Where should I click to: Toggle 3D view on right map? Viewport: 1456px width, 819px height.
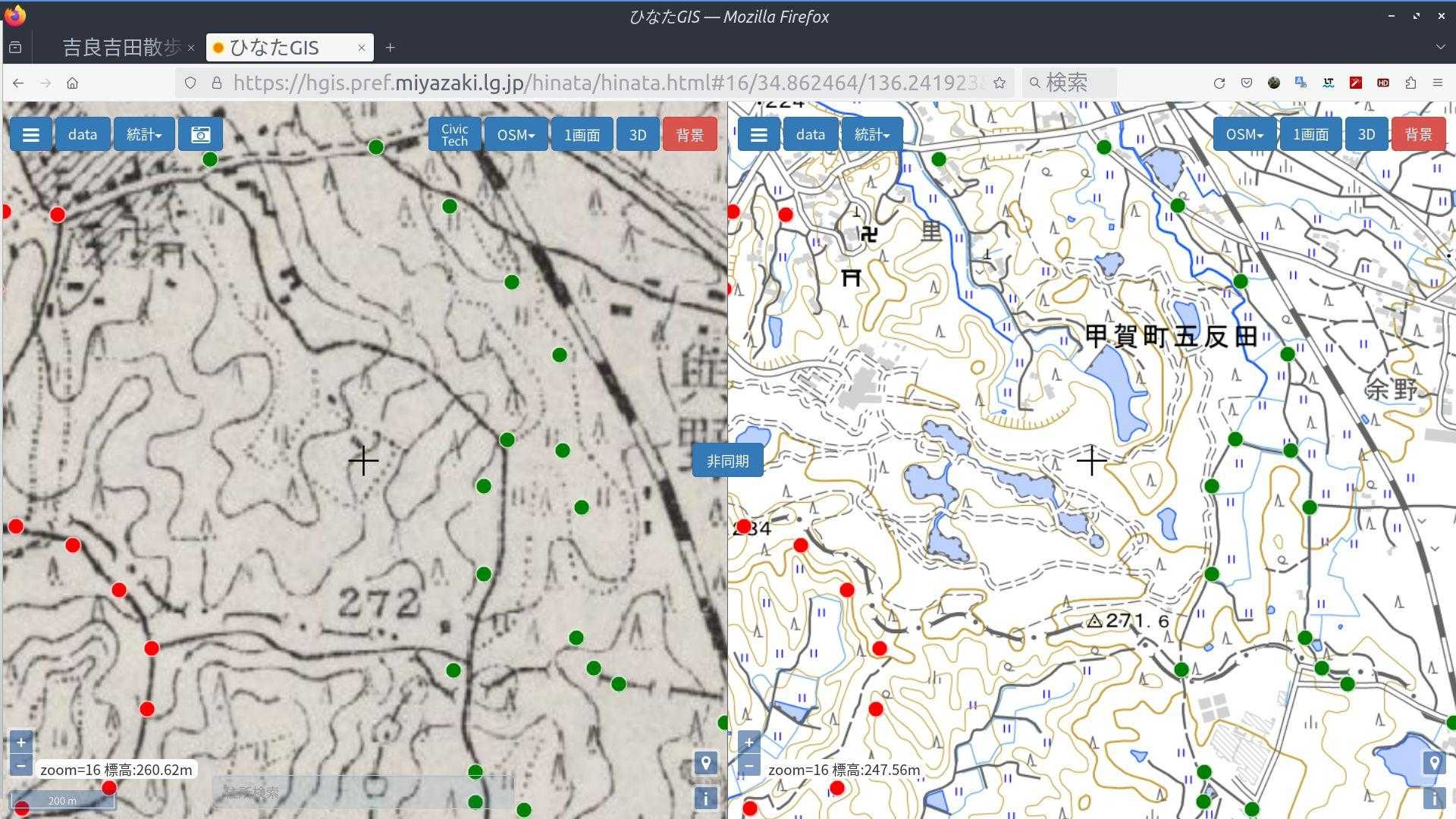[1366, 135]
